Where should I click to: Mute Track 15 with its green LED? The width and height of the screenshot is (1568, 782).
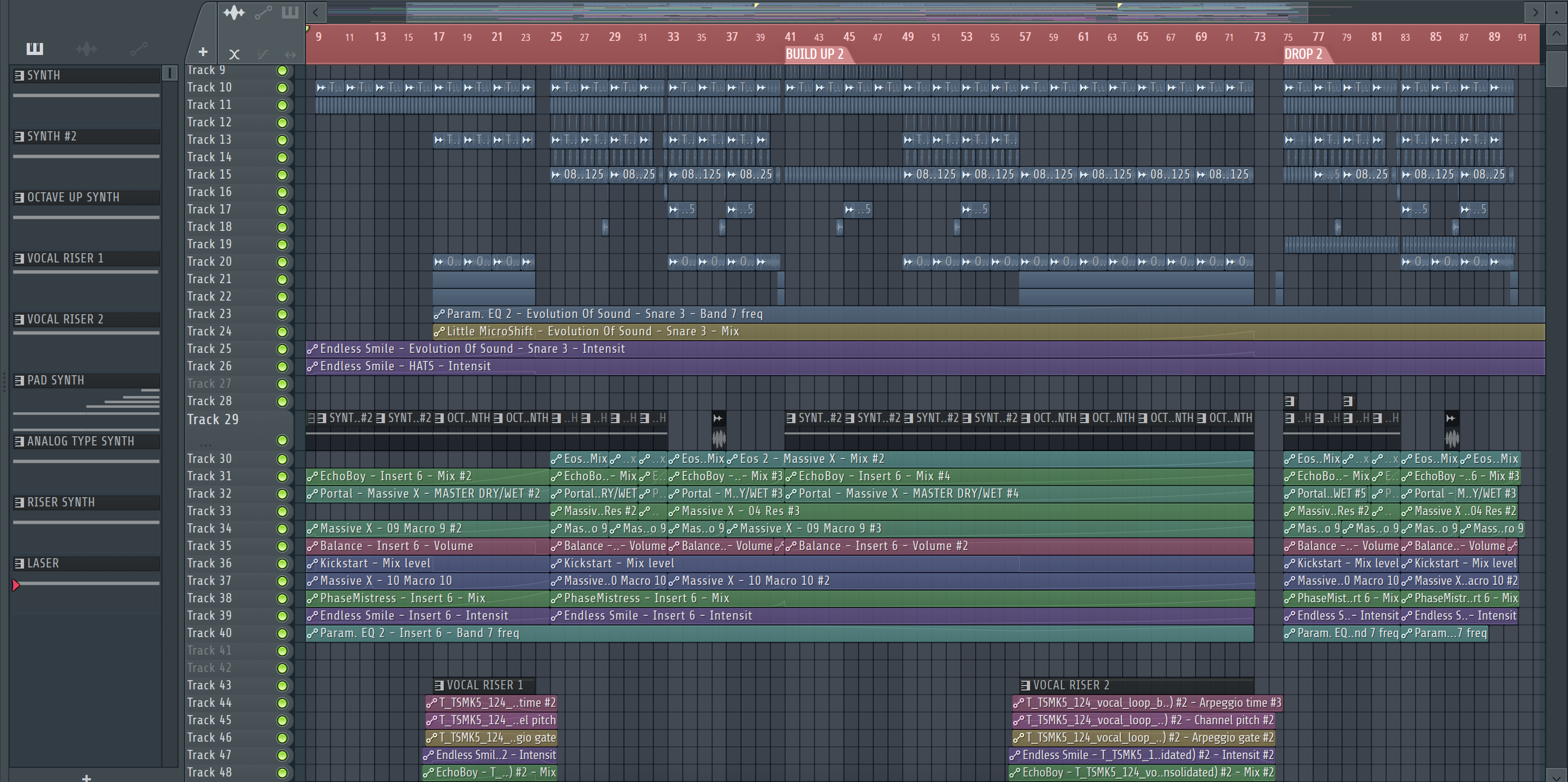pos(282,175)
